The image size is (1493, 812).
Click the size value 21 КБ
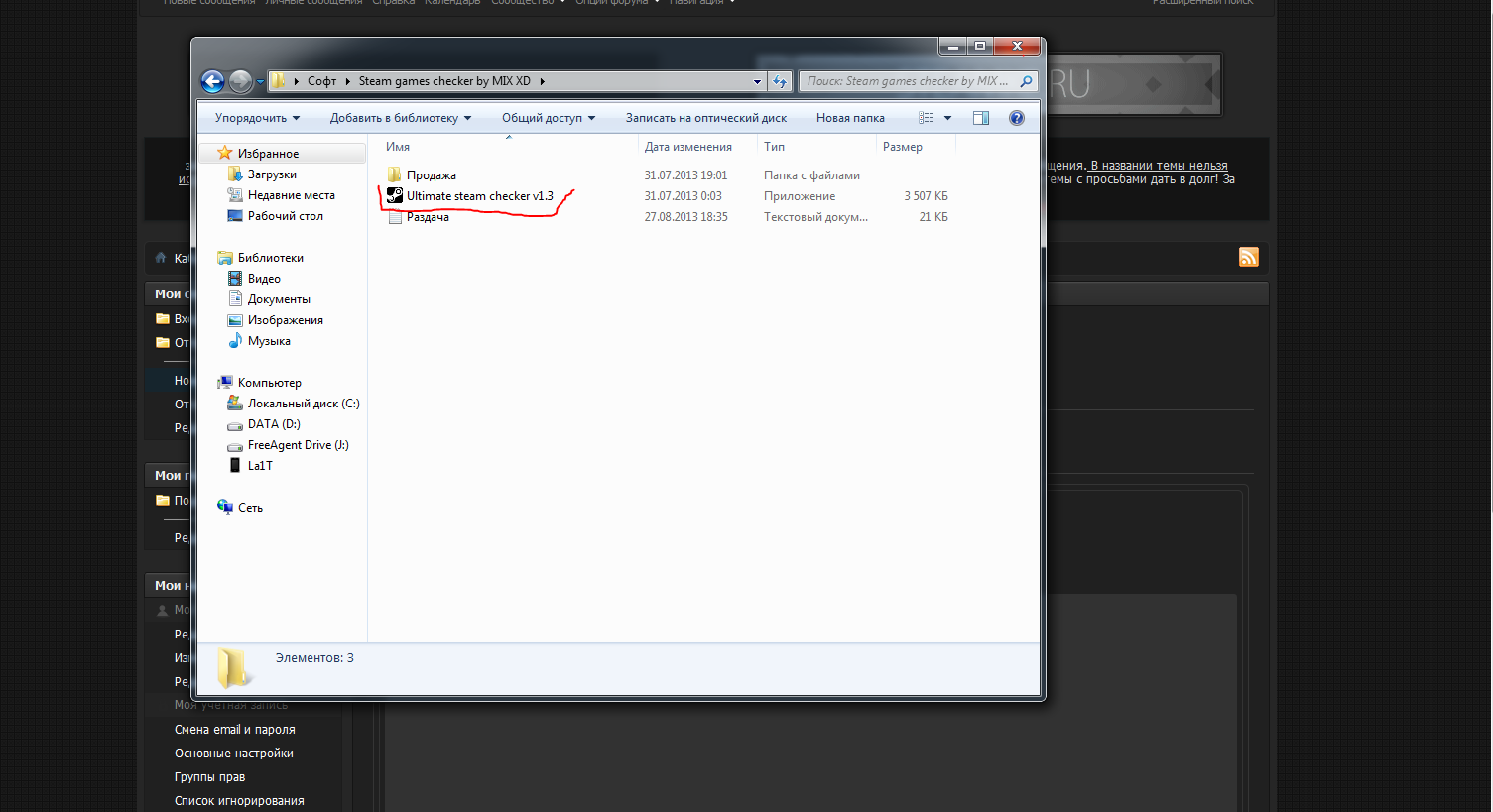[933, 217]
